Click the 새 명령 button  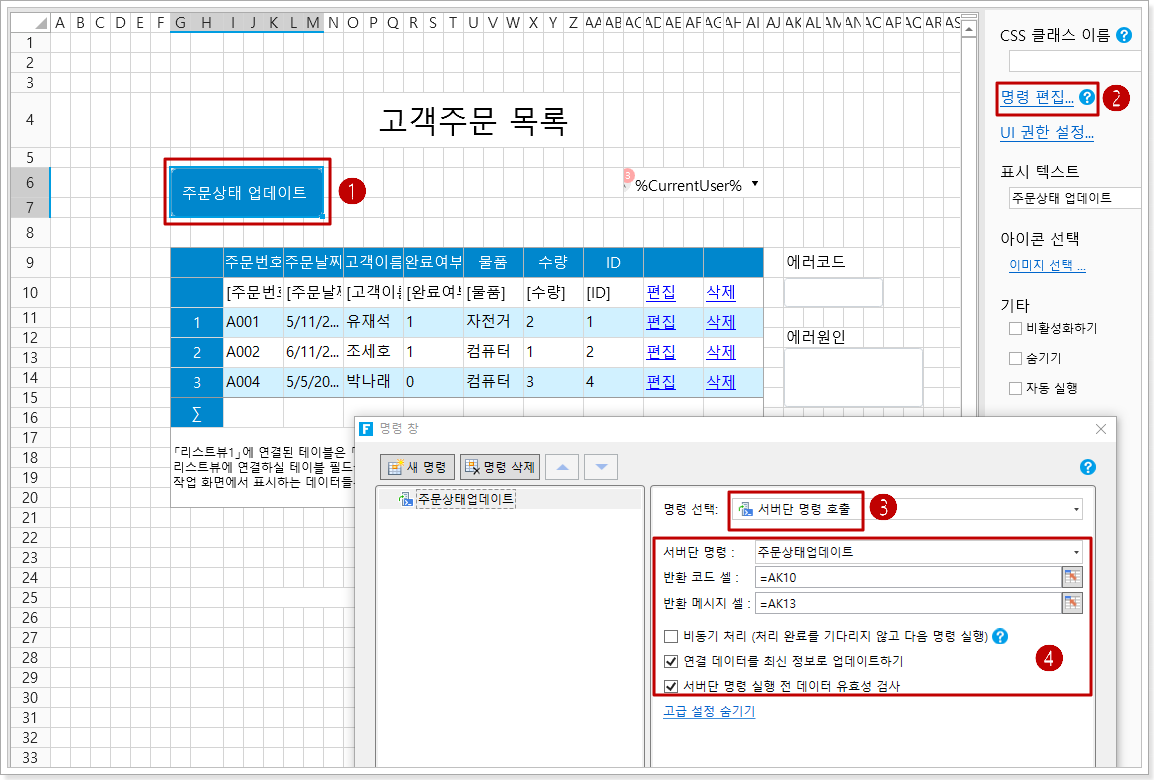pos(418,466)
